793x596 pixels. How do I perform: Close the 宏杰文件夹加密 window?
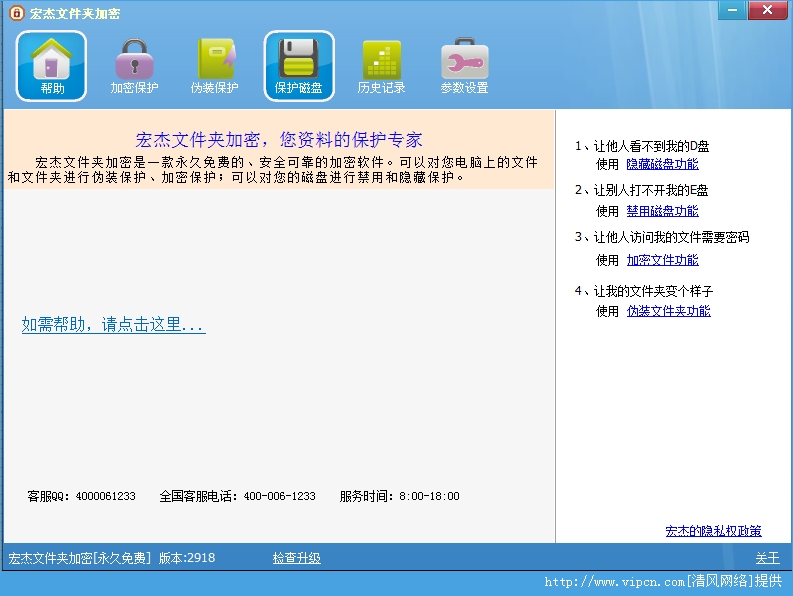pos(767,10)
